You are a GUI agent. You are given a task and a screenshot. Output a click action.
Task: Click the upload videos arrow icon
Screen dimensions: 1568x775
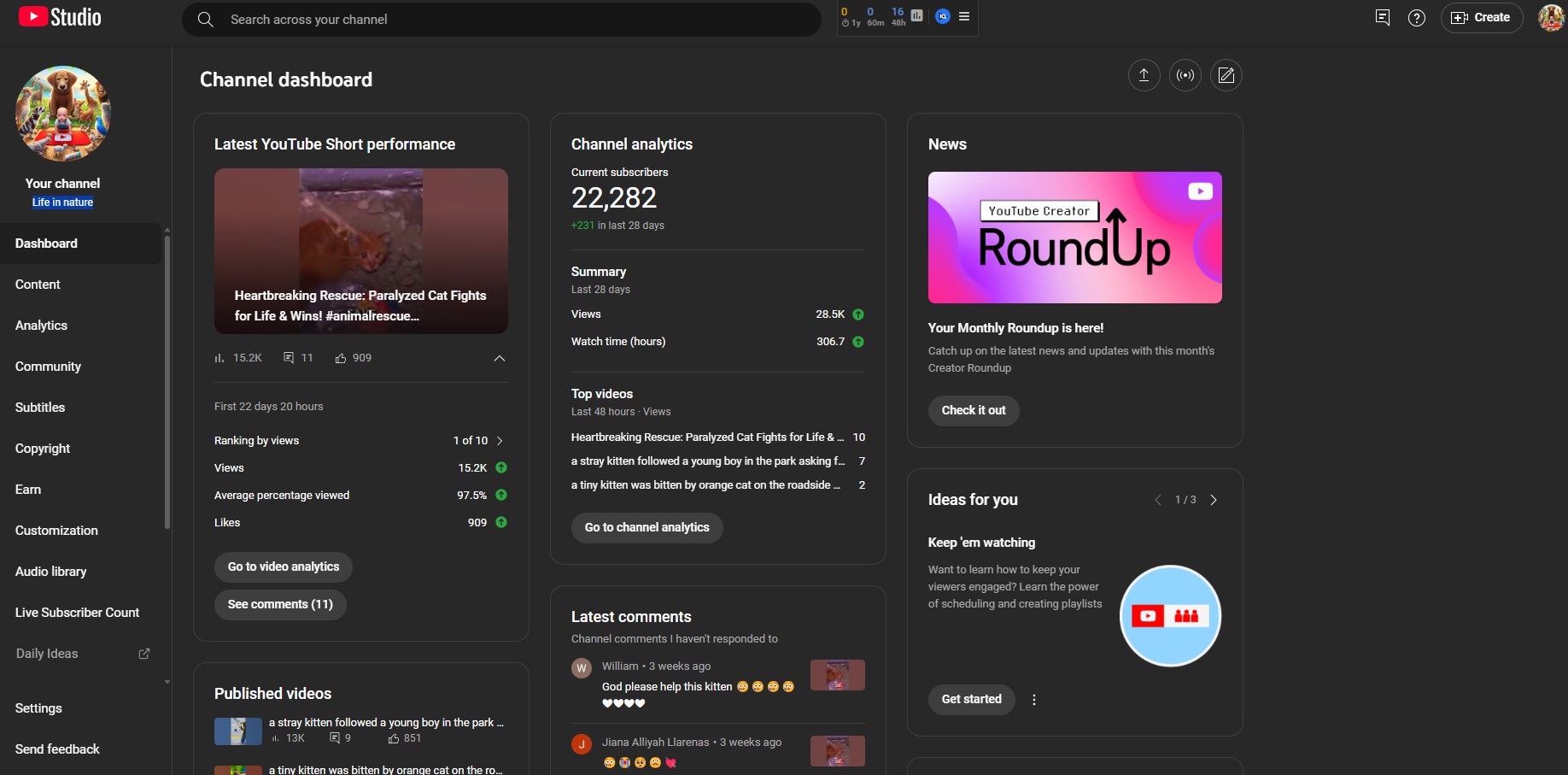pos(1144,75)
